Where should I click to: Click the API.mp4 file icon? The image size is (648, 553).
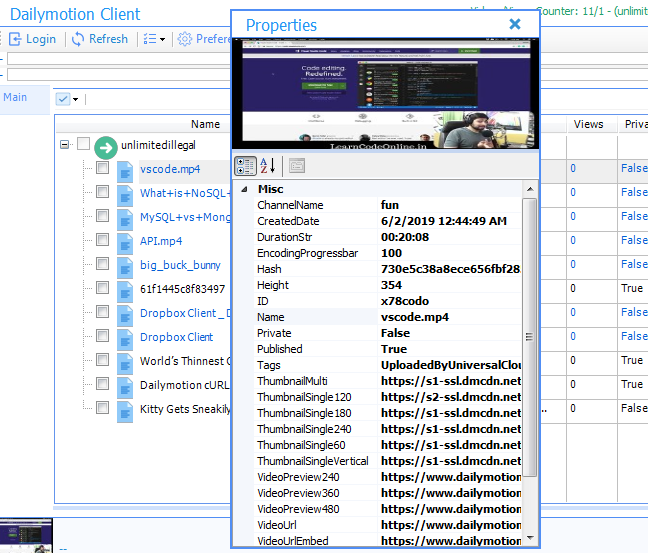[x=125, y=243]
